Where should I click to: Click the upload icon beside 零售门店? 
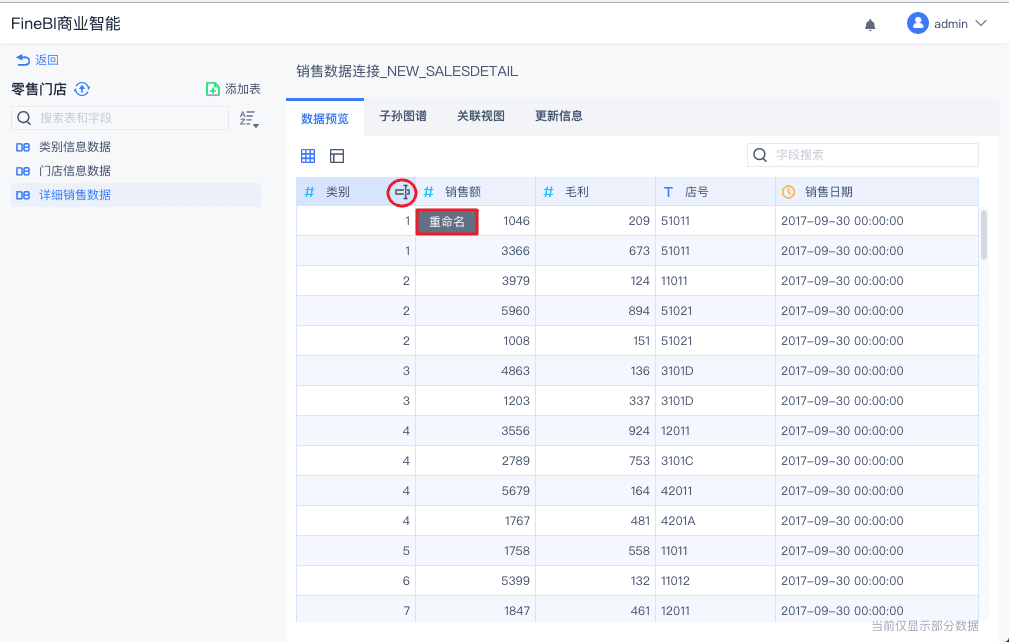[x=82, y=89]
